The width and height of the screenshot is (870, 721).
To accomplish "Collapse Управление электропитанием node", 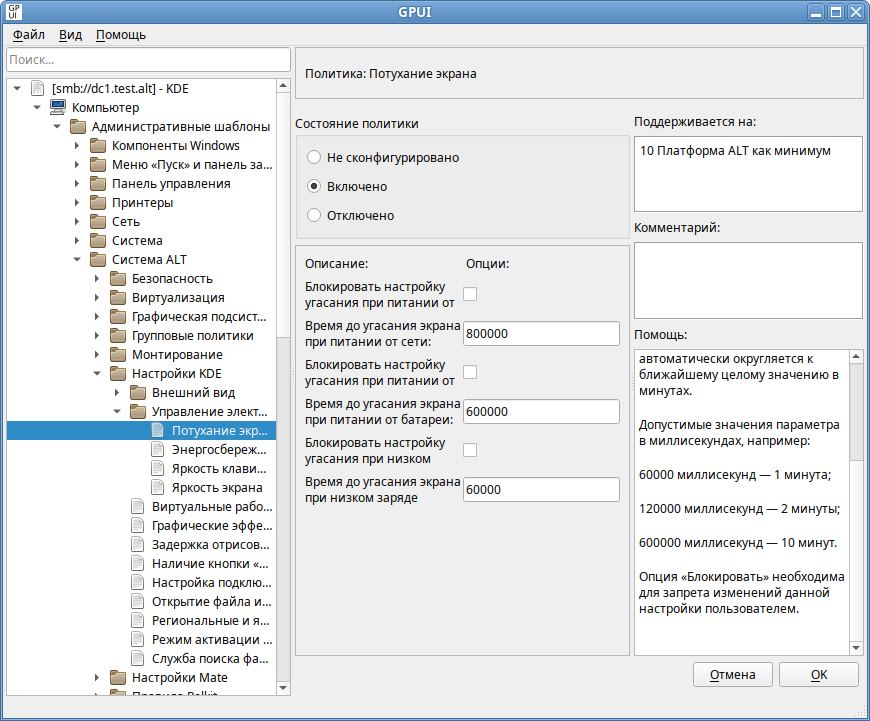I will coord(117,411).
